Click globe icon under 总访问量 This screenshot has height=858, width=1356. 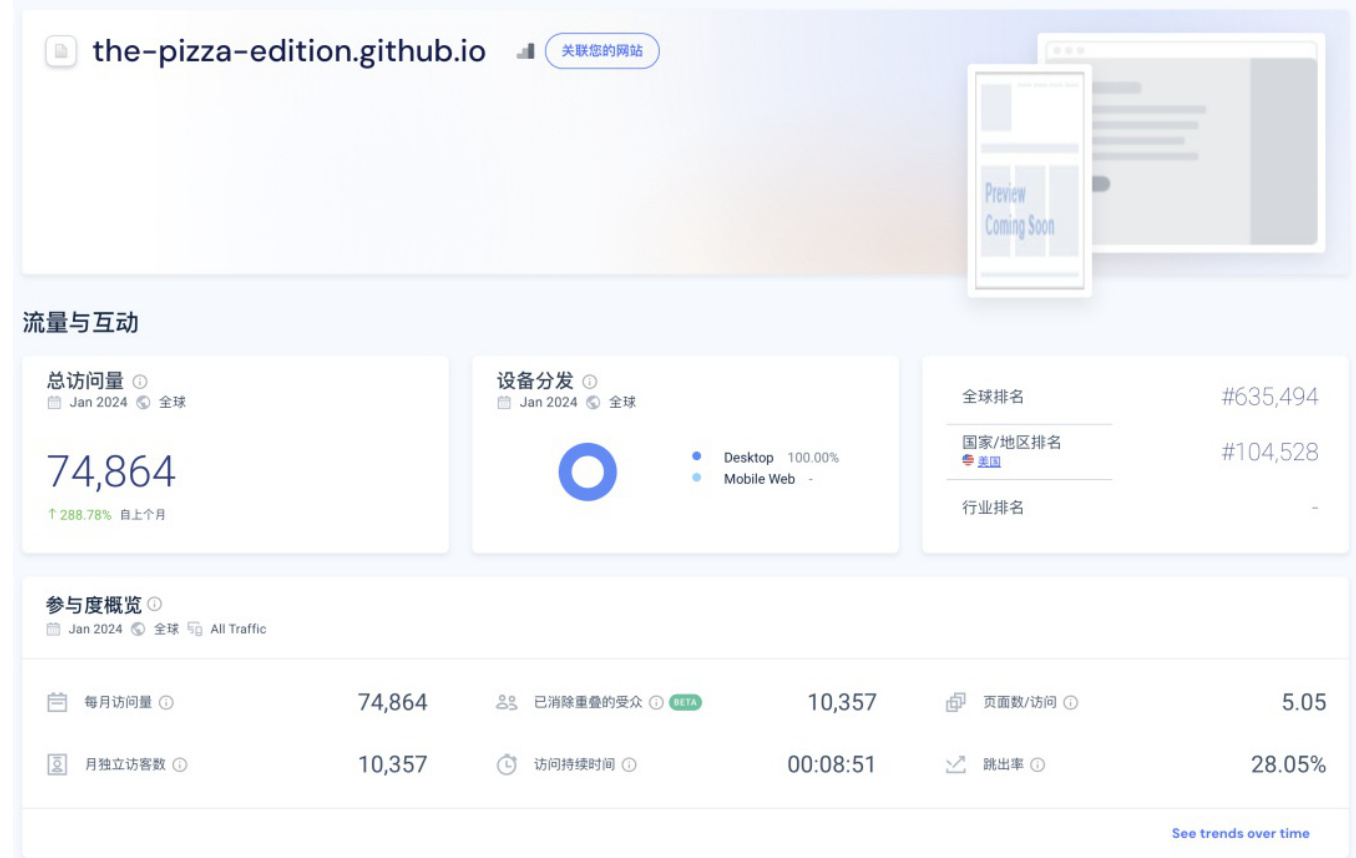(144, 403)
